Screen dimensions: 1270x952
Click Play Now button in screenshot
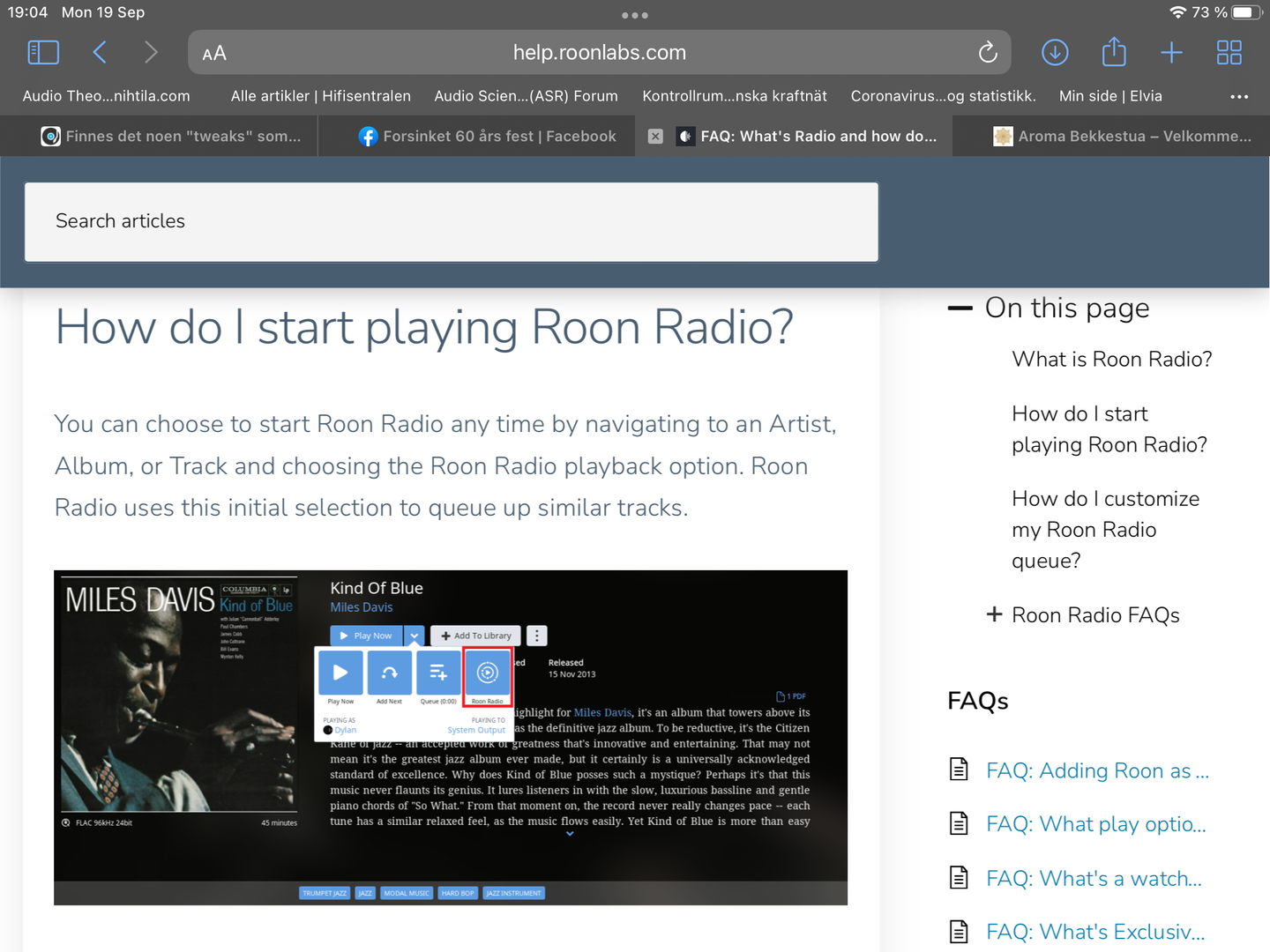[x=366, y=636]
